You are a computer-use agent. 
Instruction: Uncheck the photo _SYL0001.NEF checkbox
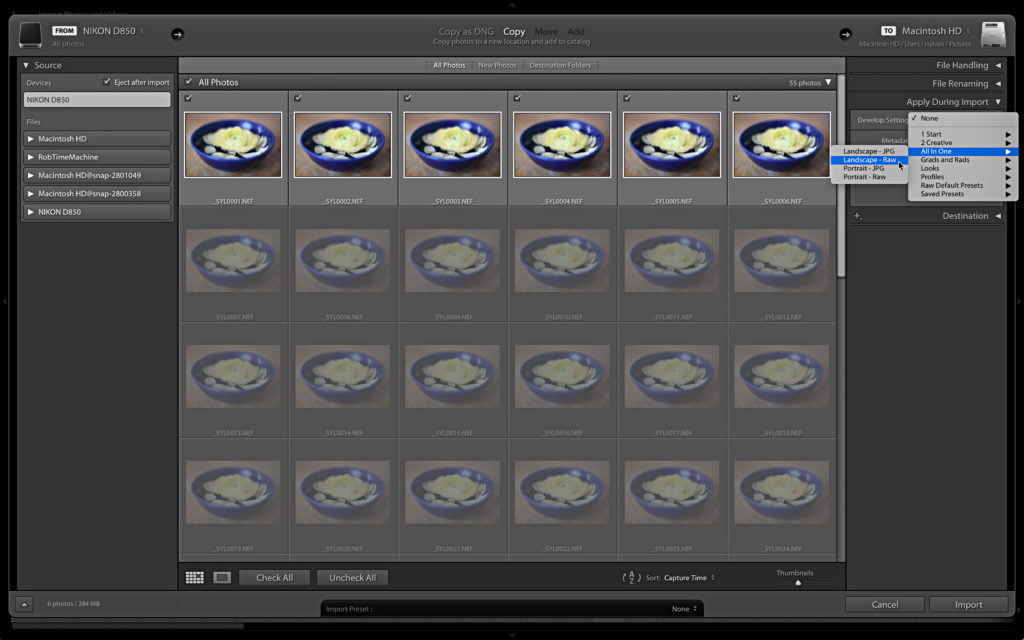[188, 98]
